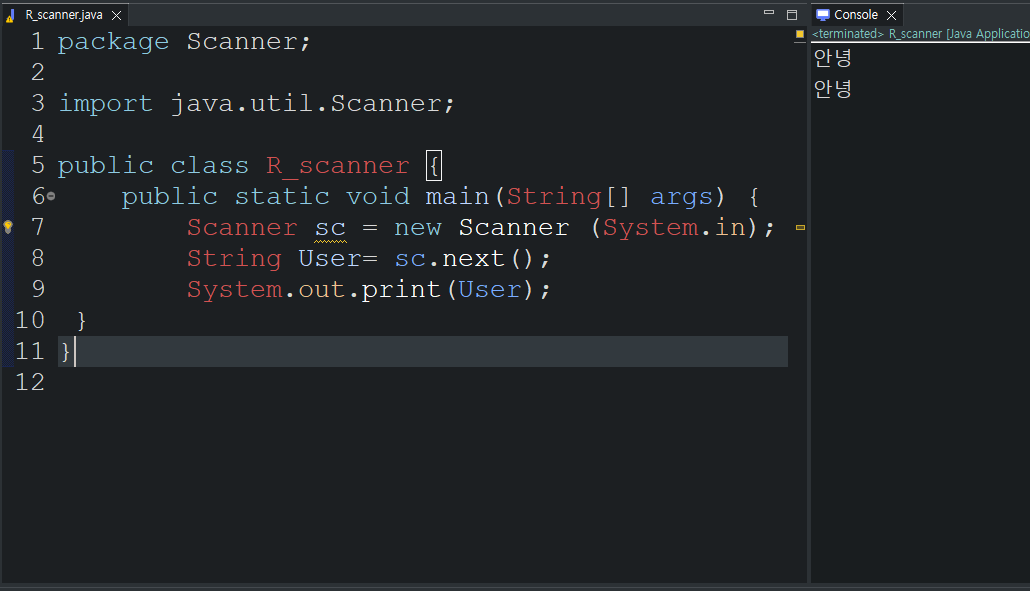Screen dimensions: 1030x591
Task: Click 'String[]' type on line 6
Action: (568, 196)
